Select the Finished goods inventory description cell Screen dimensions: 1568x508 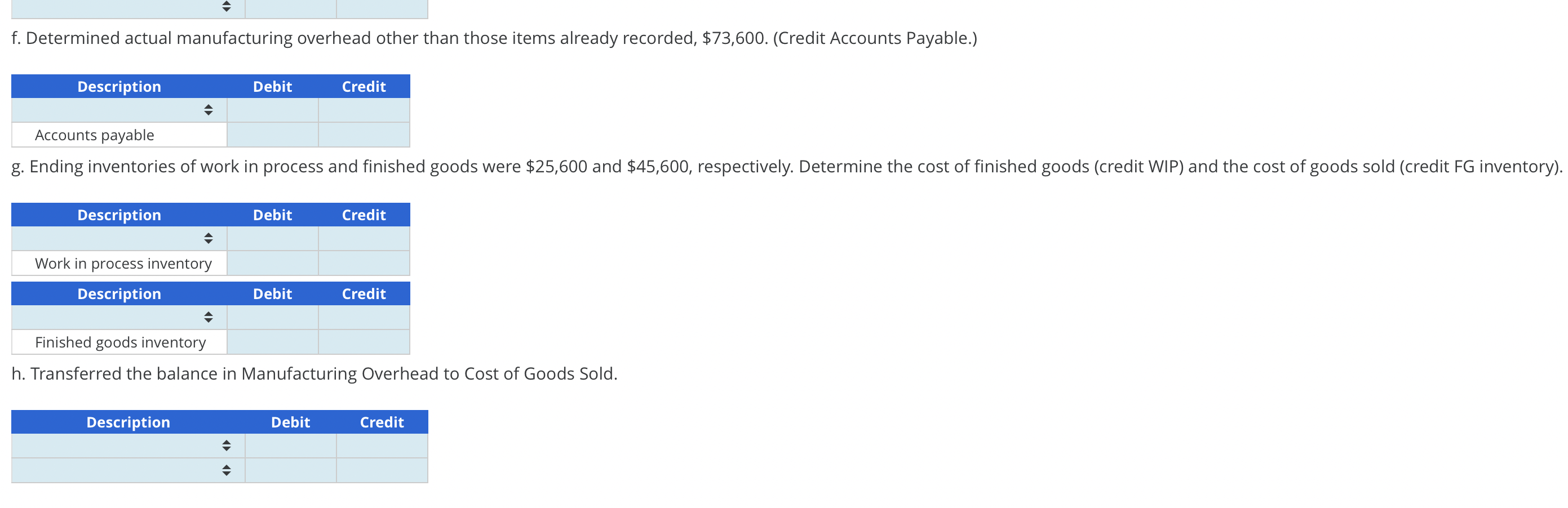119,341
